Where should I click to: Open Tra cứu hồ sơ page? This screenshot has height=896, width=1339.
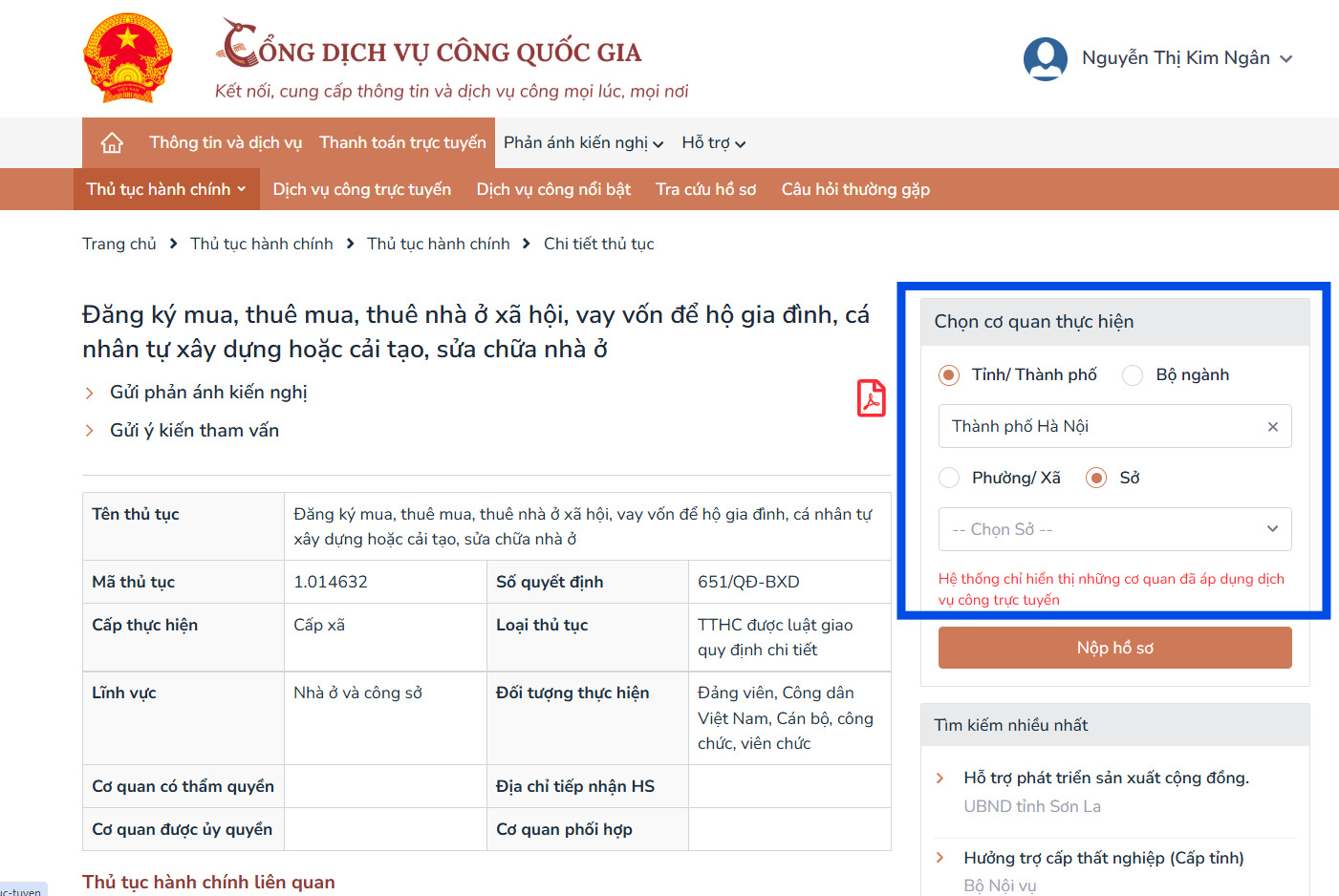coord(706,189)
